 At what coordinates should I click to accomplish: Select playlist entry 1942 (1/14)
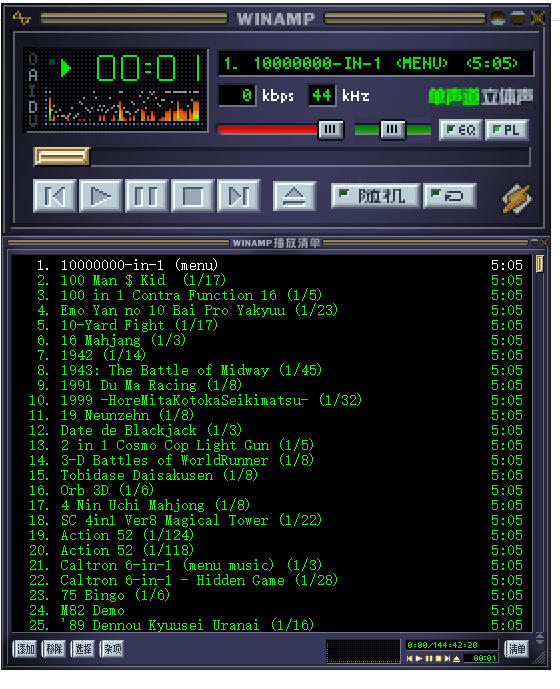point(103,355)
